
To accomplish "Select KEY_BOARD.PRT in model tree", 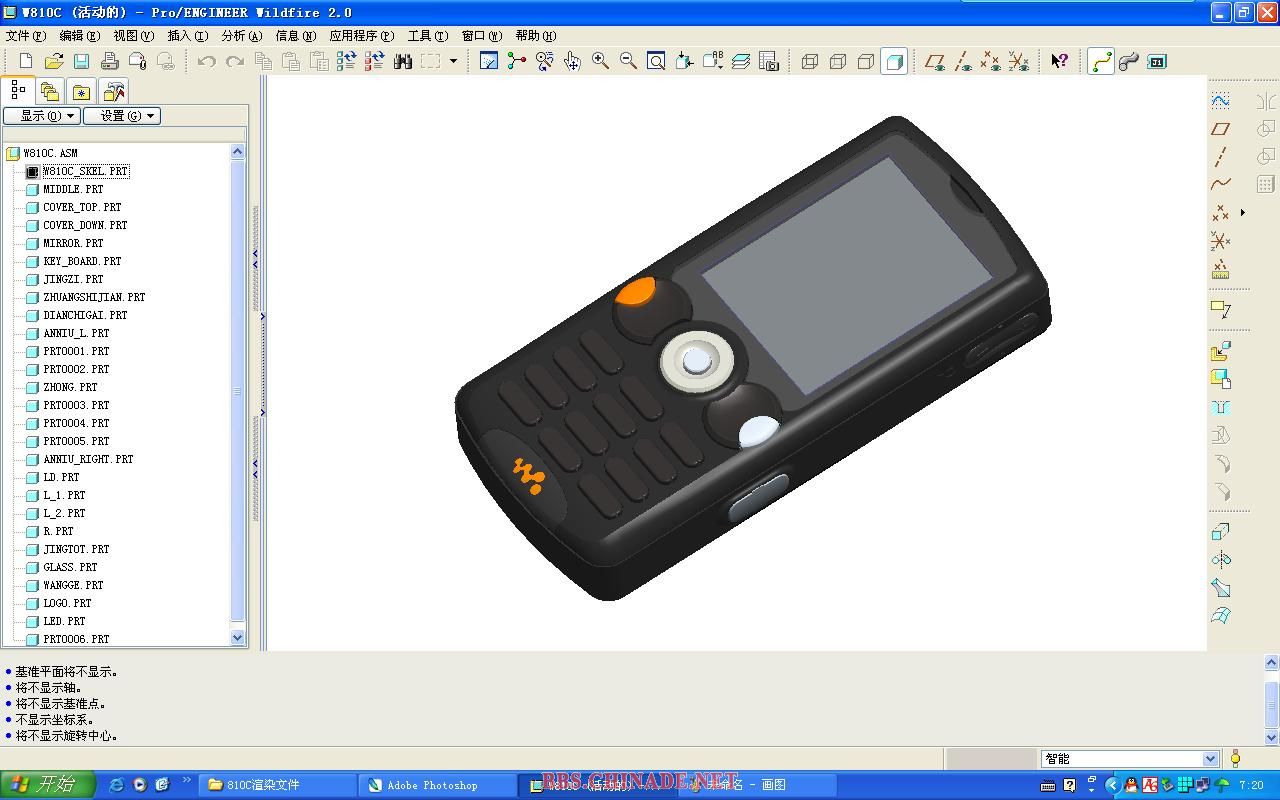I will (x=82, y=261).
